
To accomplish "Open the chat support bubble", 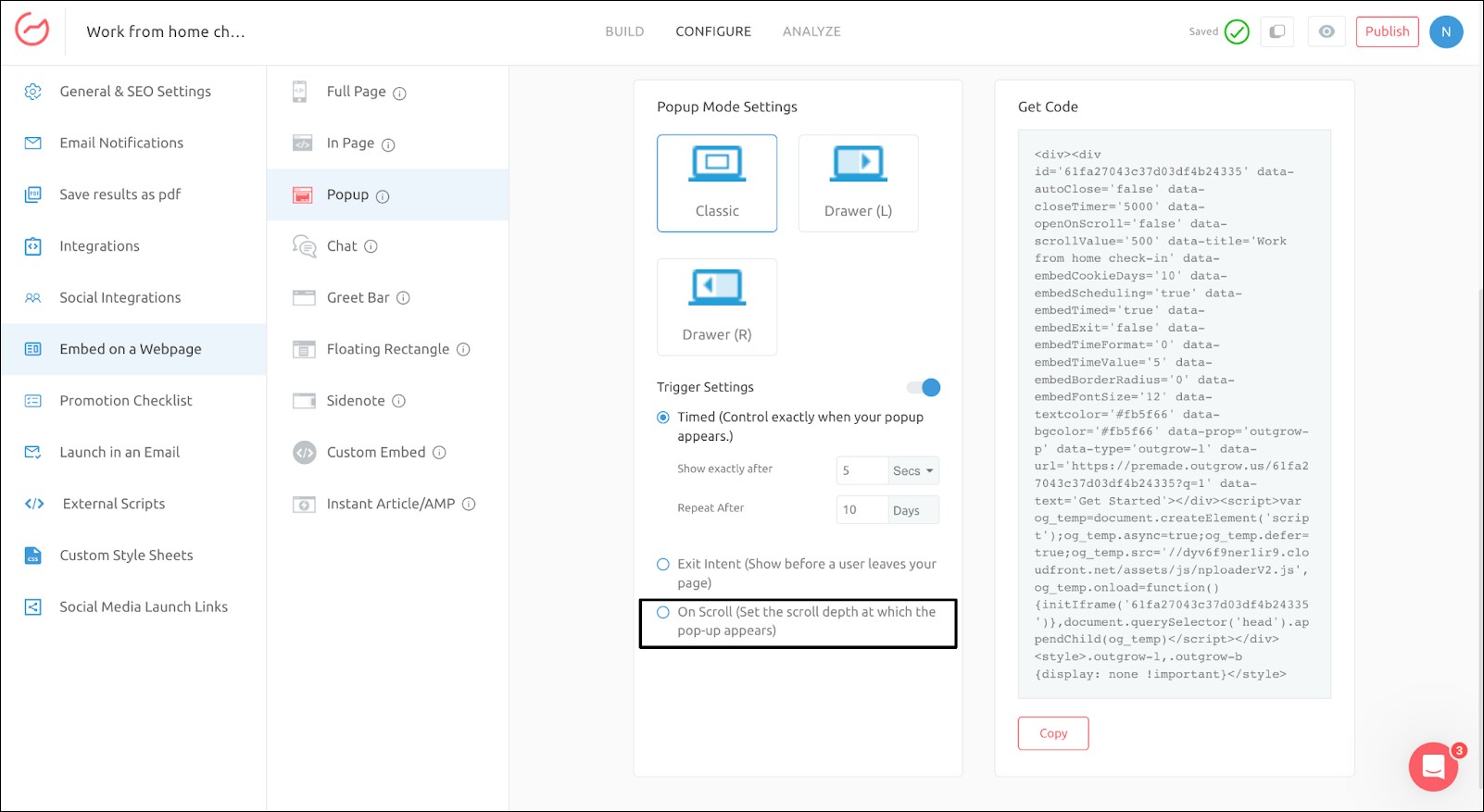I will [x=1433, y=767].
